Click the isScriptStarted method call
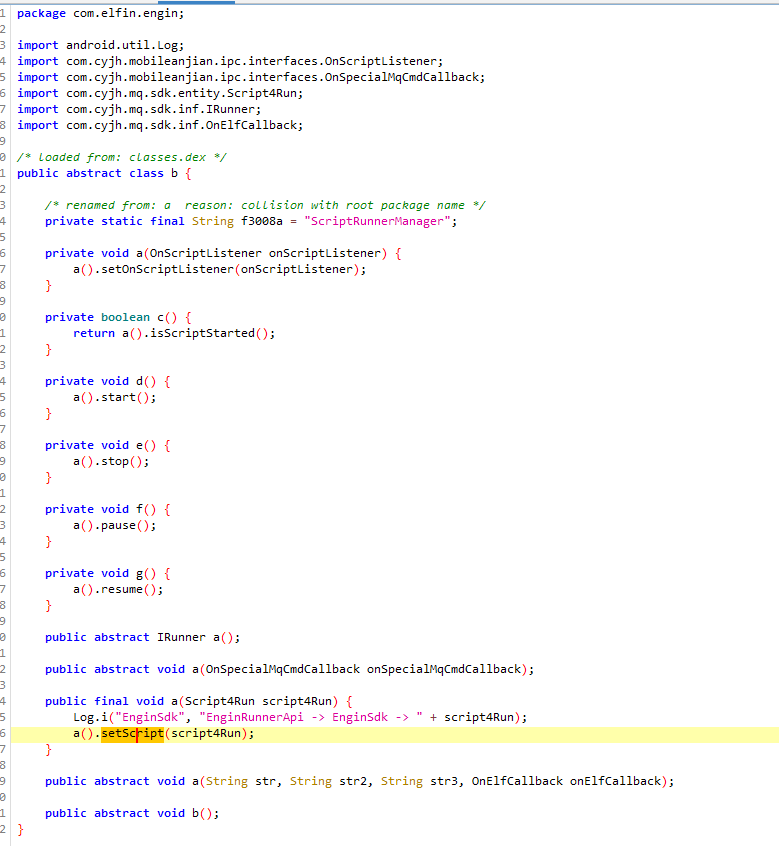This screenshot has height=846, width=779. pos(202,333)
